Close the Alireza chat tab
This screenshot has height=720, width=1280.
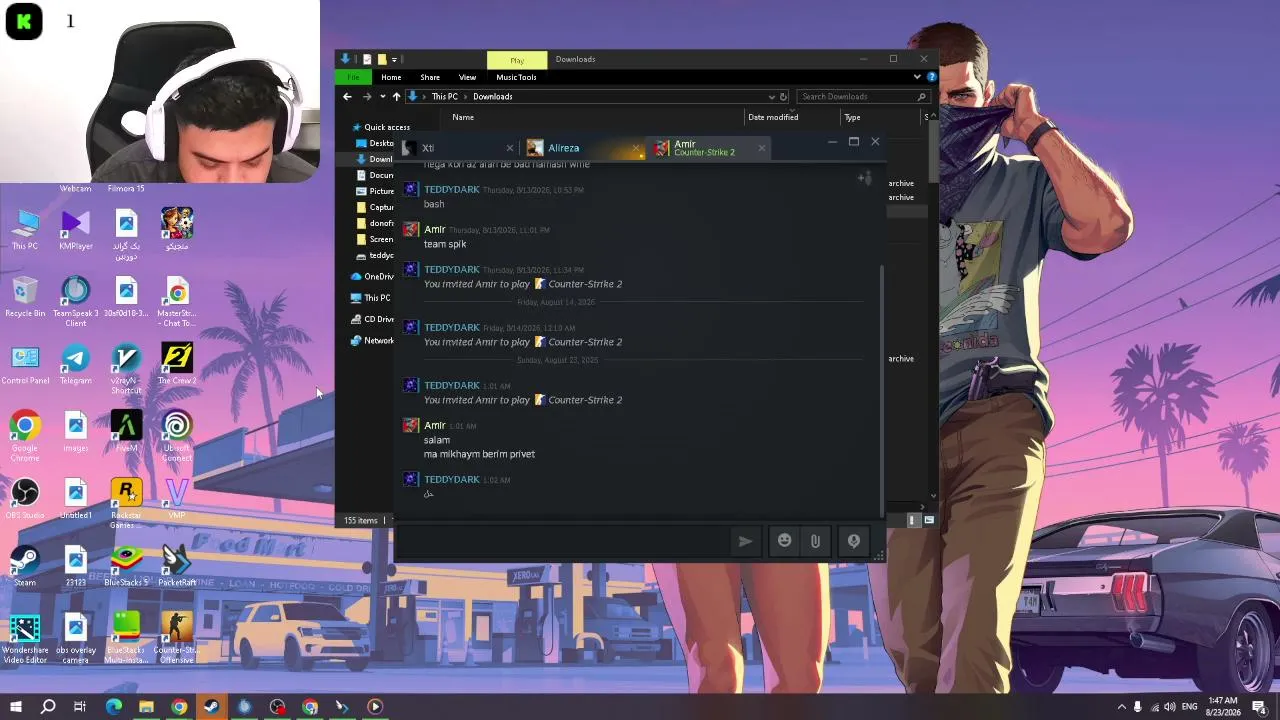tap(637, 149)
